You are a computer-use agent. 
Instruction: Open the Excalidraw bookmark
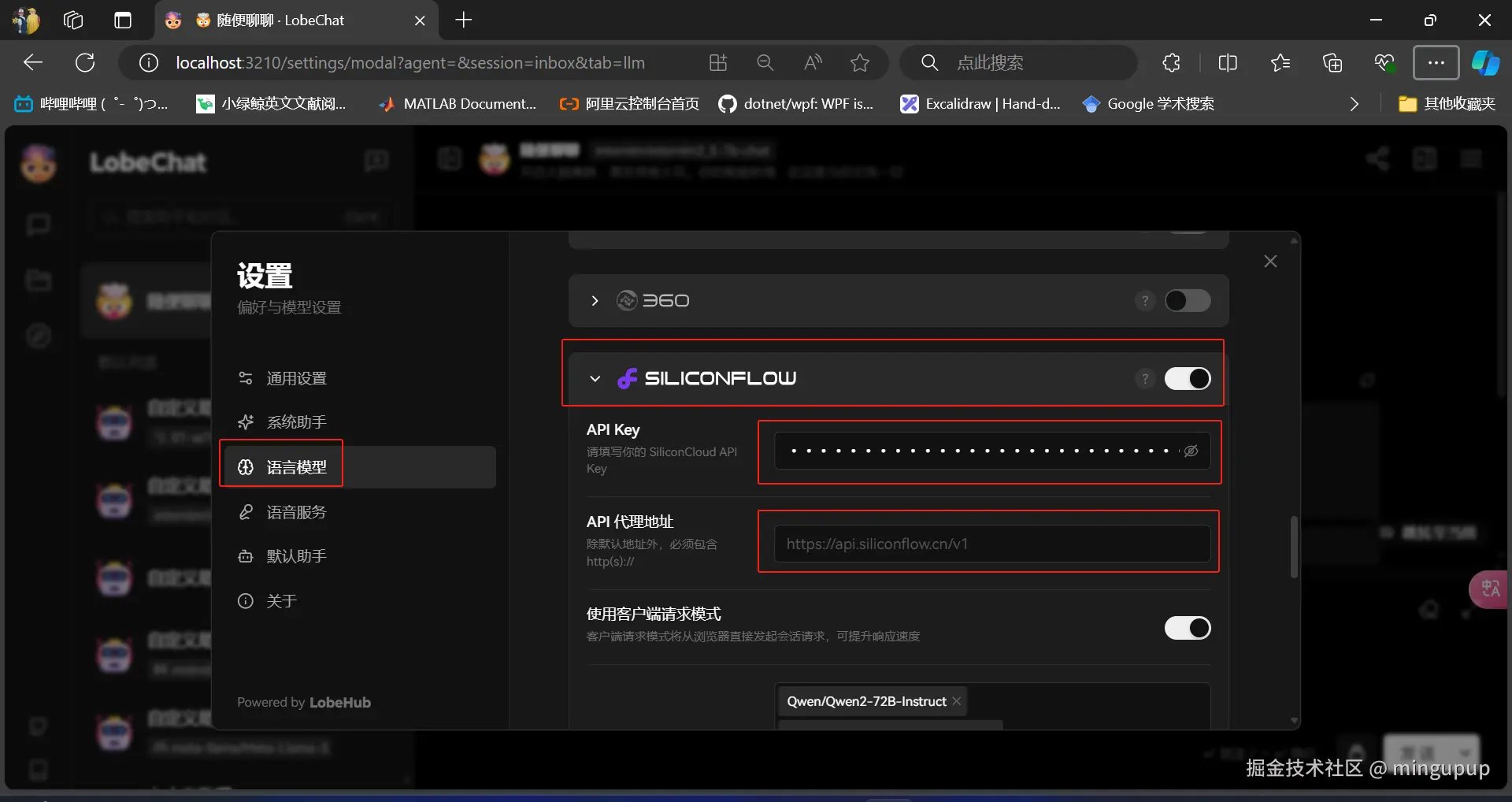click(980, 103)
